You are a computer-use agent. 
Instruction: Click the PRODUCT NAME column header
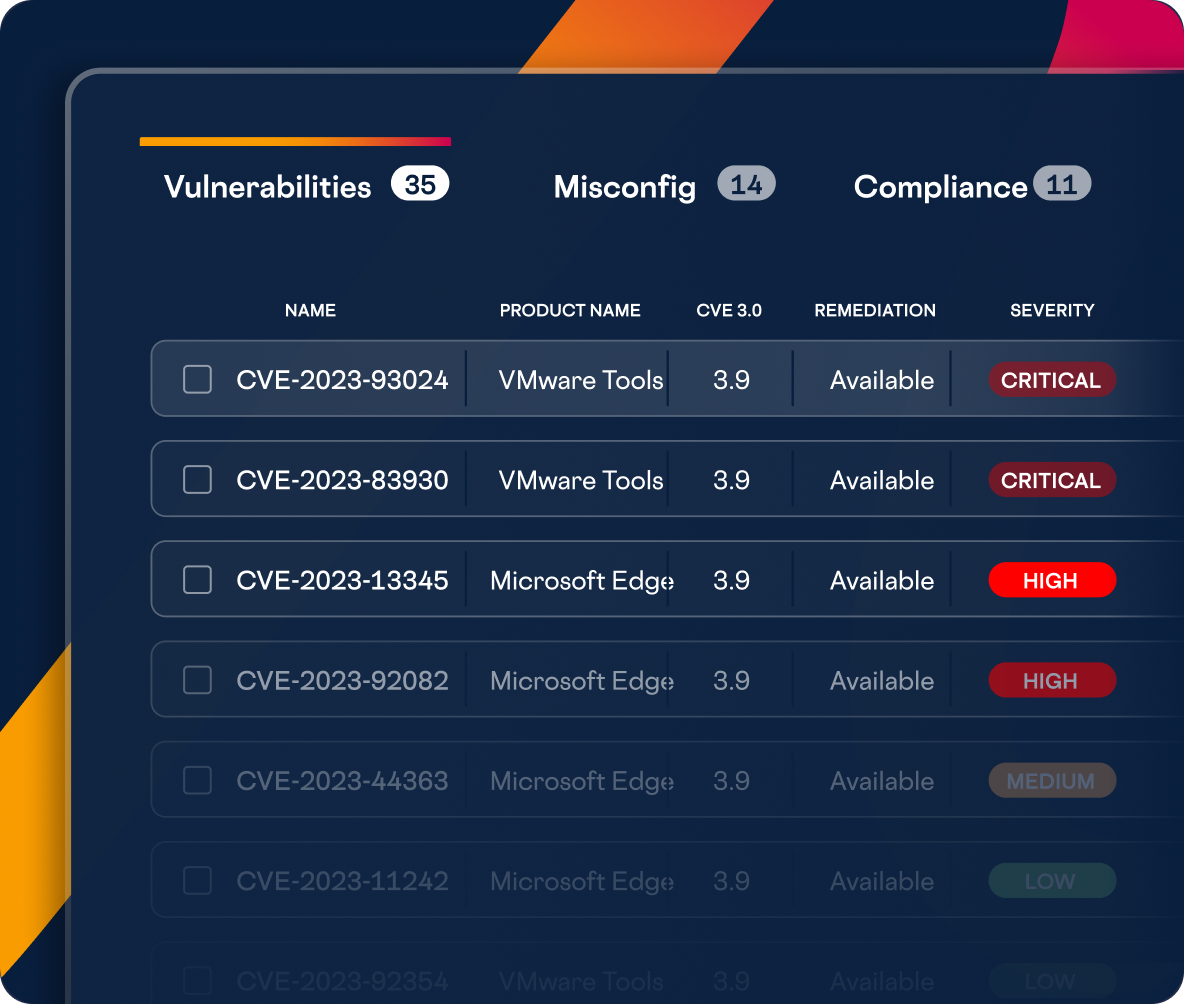coord(570,310)
